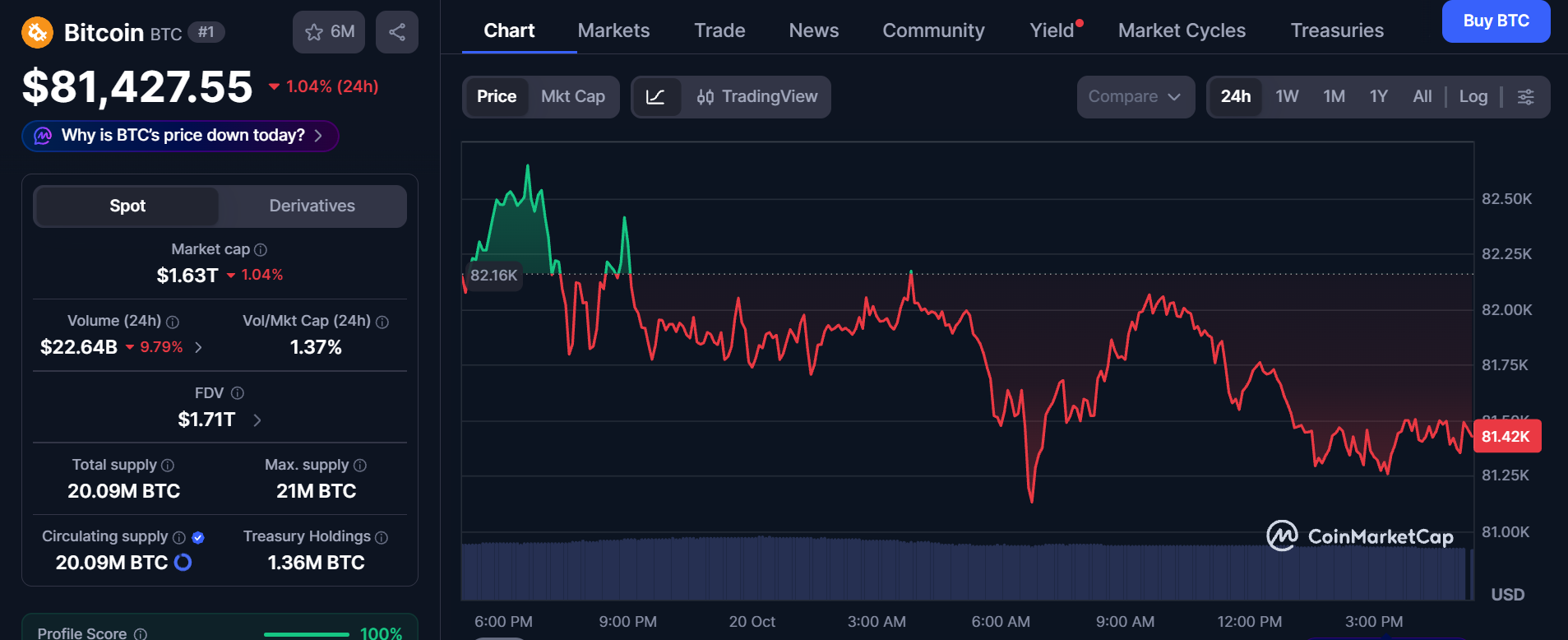Viewport: 1568px width, 640px height.
Task: Click the Profile Score progress bar
Action: pyautogui.click(x=307, y=634)
